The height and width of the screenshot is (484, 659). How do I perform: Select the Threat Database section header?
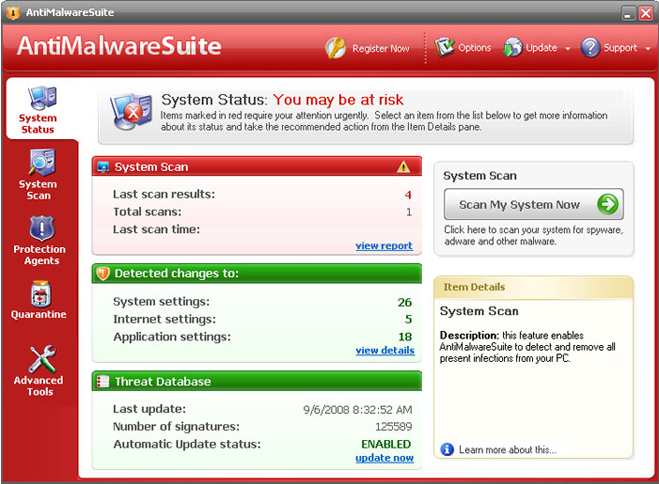coord(257,381)
